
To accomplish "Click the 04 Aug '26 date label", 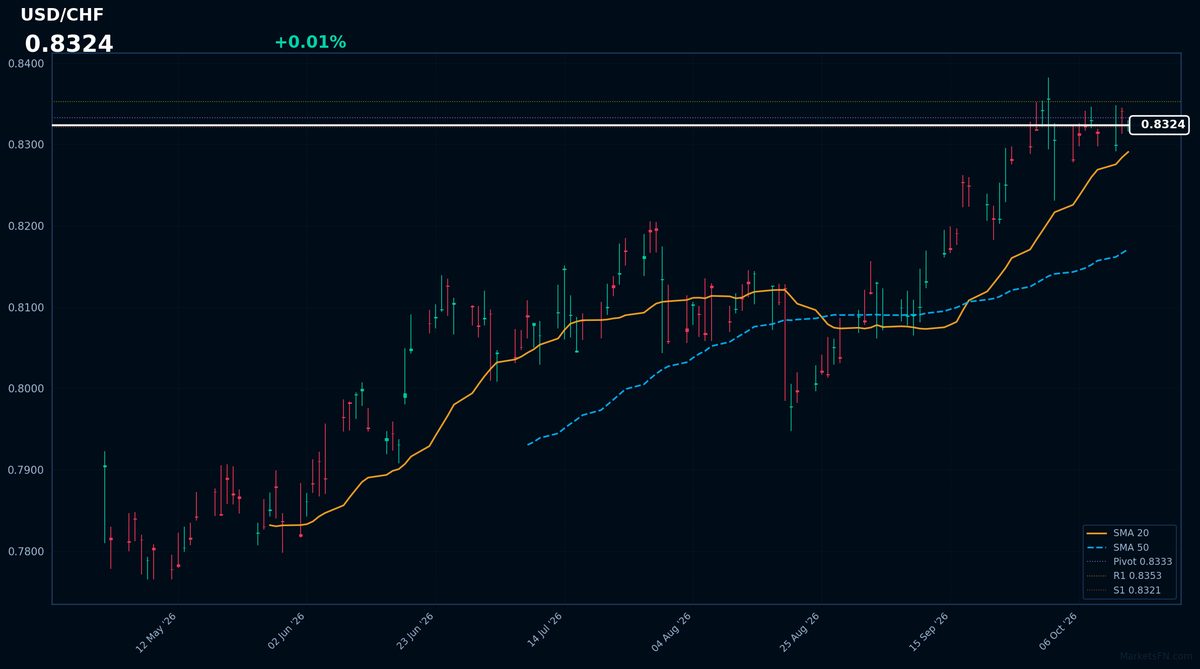I will coord(672,632).
